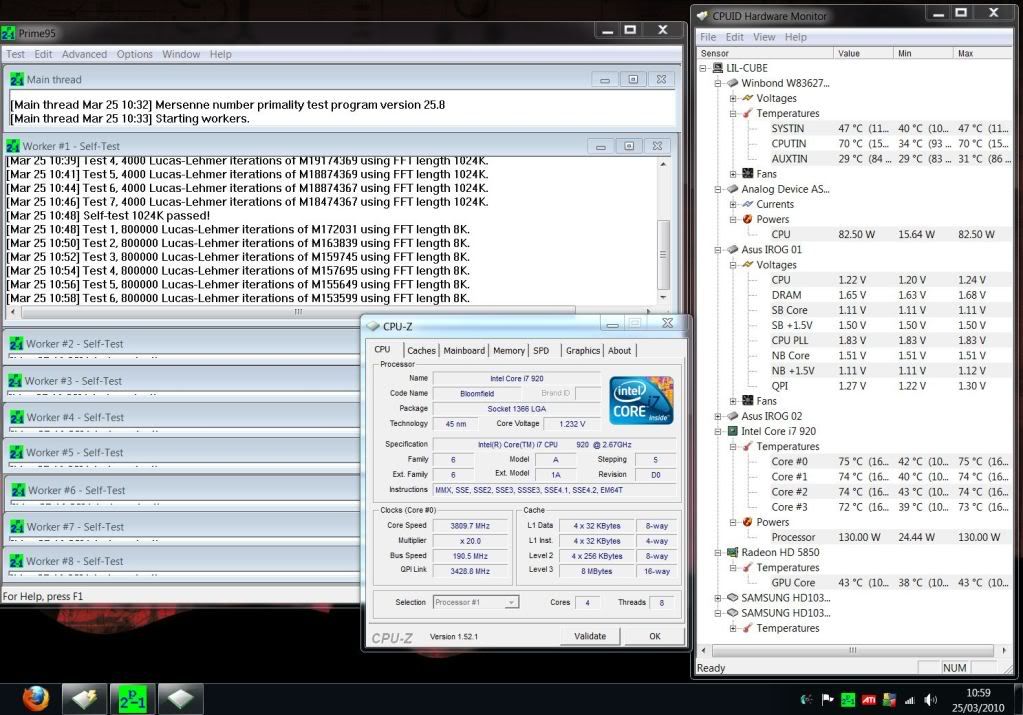Click the taskbar clock showing 10:59

978,693
